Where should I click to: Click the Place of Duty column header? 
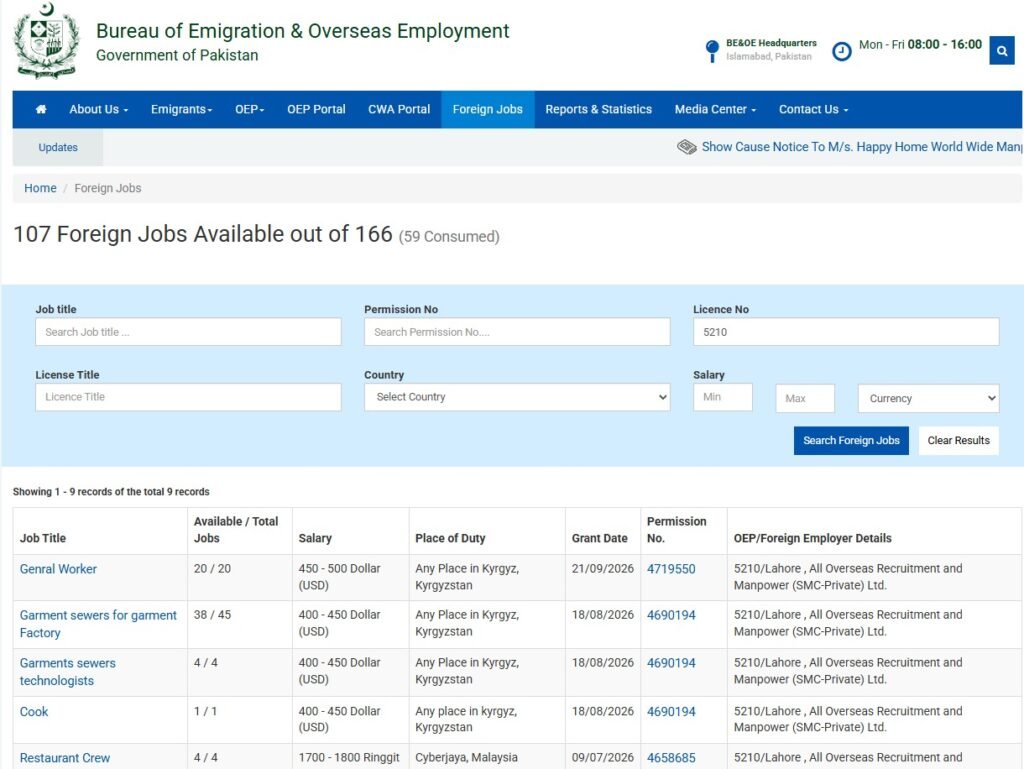pos(450,538)
